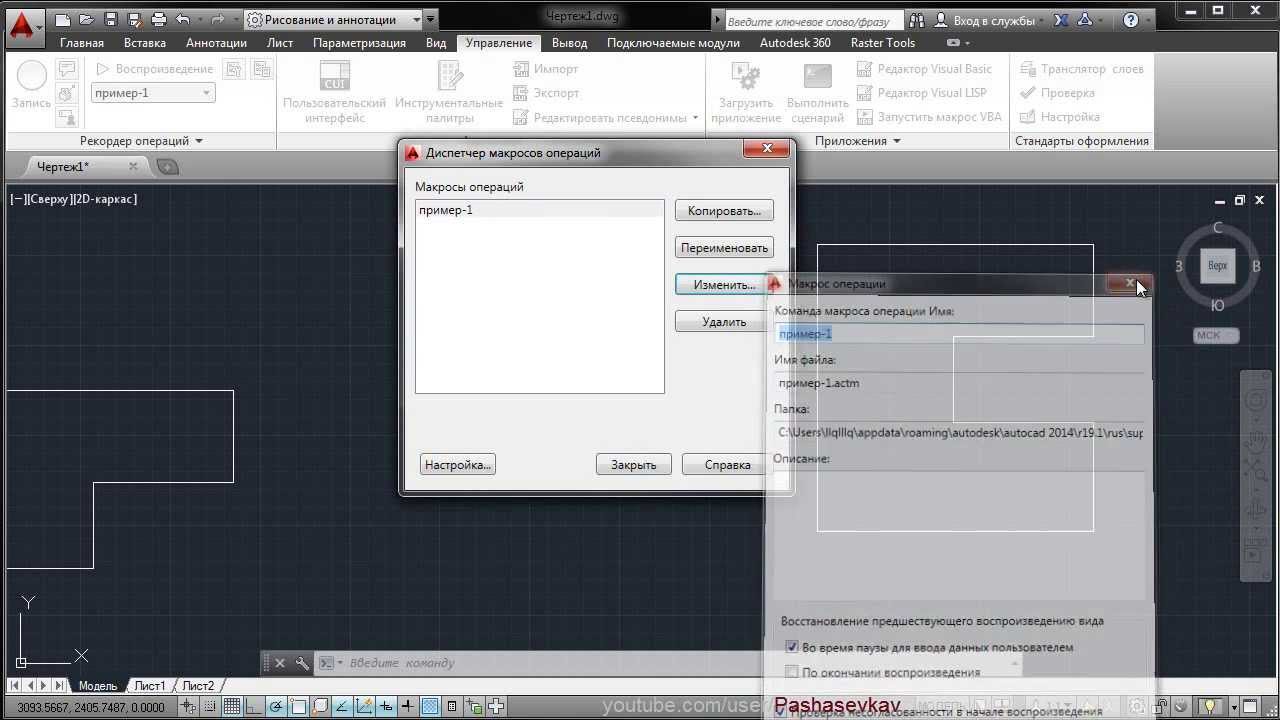Click the Save diskette icon
This screenshot has width=1280, height=720.
pyautogui.click(x=110, y=19)
